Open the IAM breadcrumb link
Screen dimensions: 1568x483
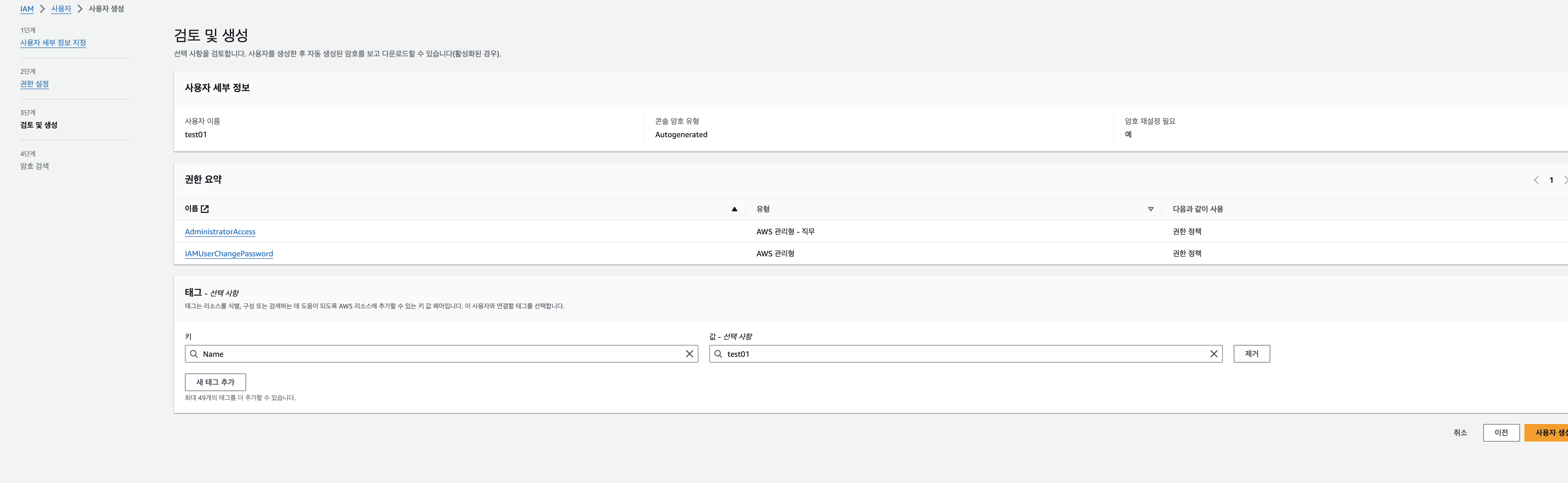pyautogui.click(x=27, y=9)
